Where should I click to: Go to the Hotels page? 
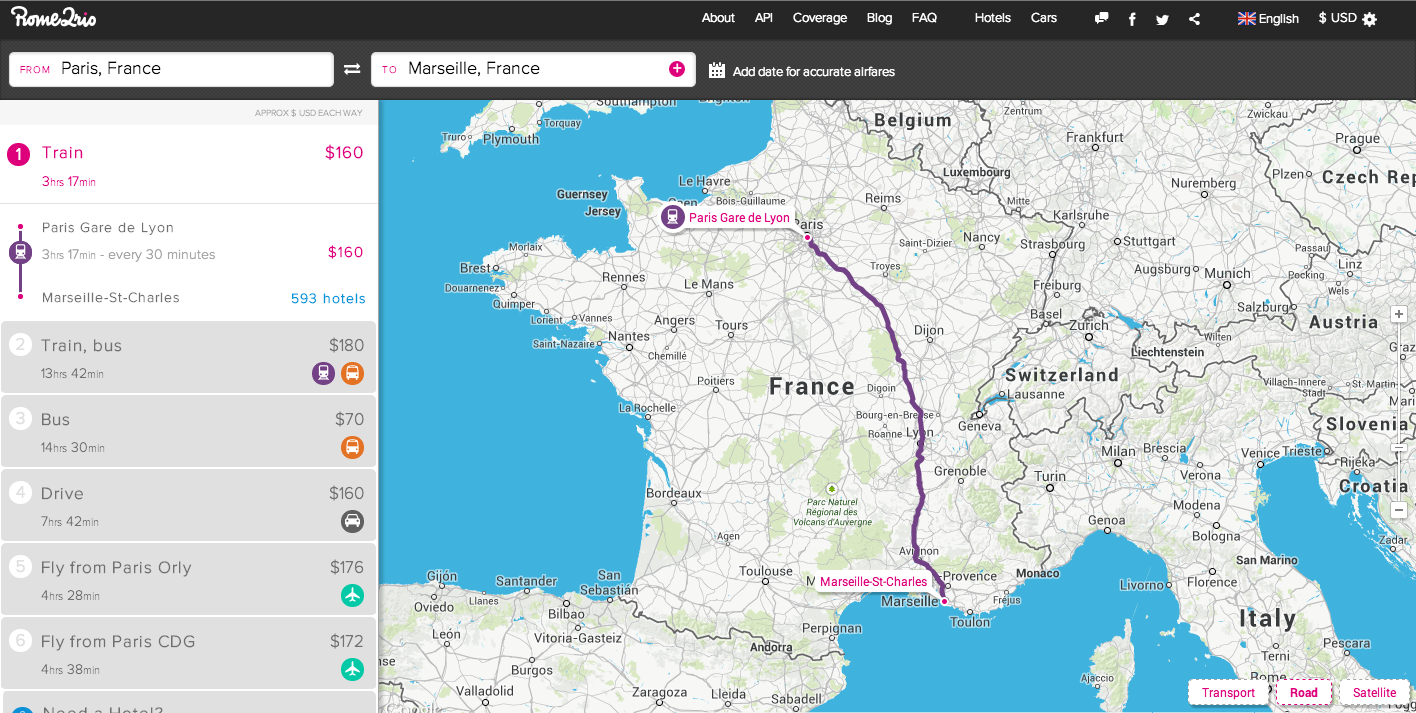[992, 18]
